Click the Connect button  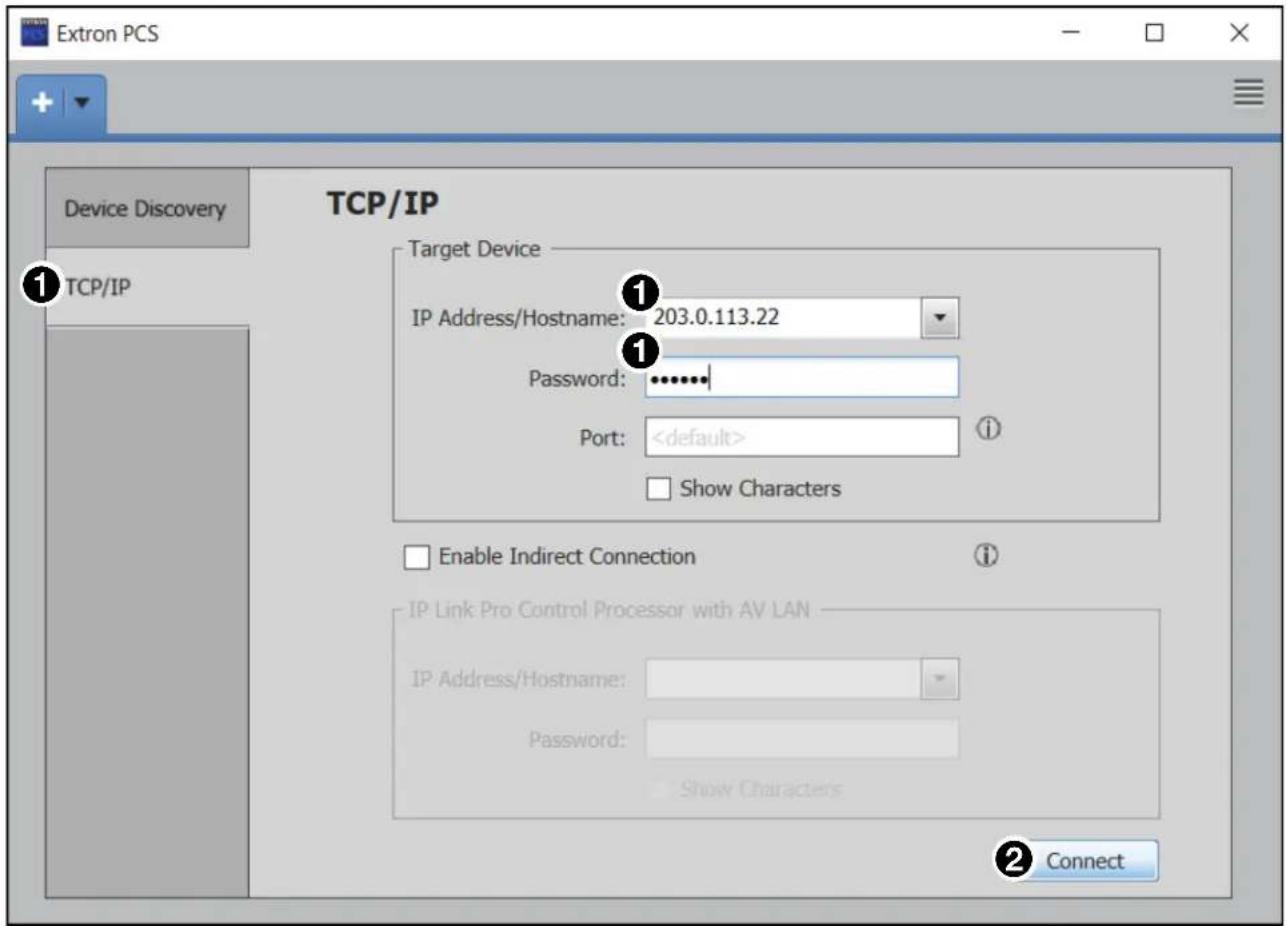(1085, 861)
